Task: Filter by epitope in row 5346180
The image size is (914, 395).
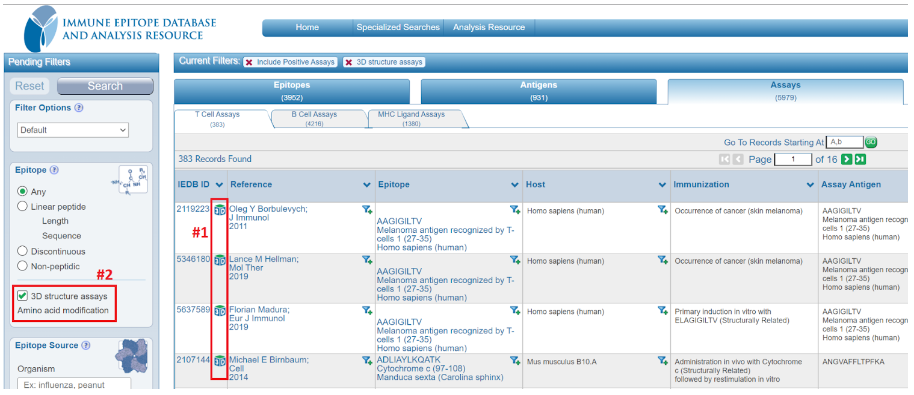Action: click(x=515, y=260)
